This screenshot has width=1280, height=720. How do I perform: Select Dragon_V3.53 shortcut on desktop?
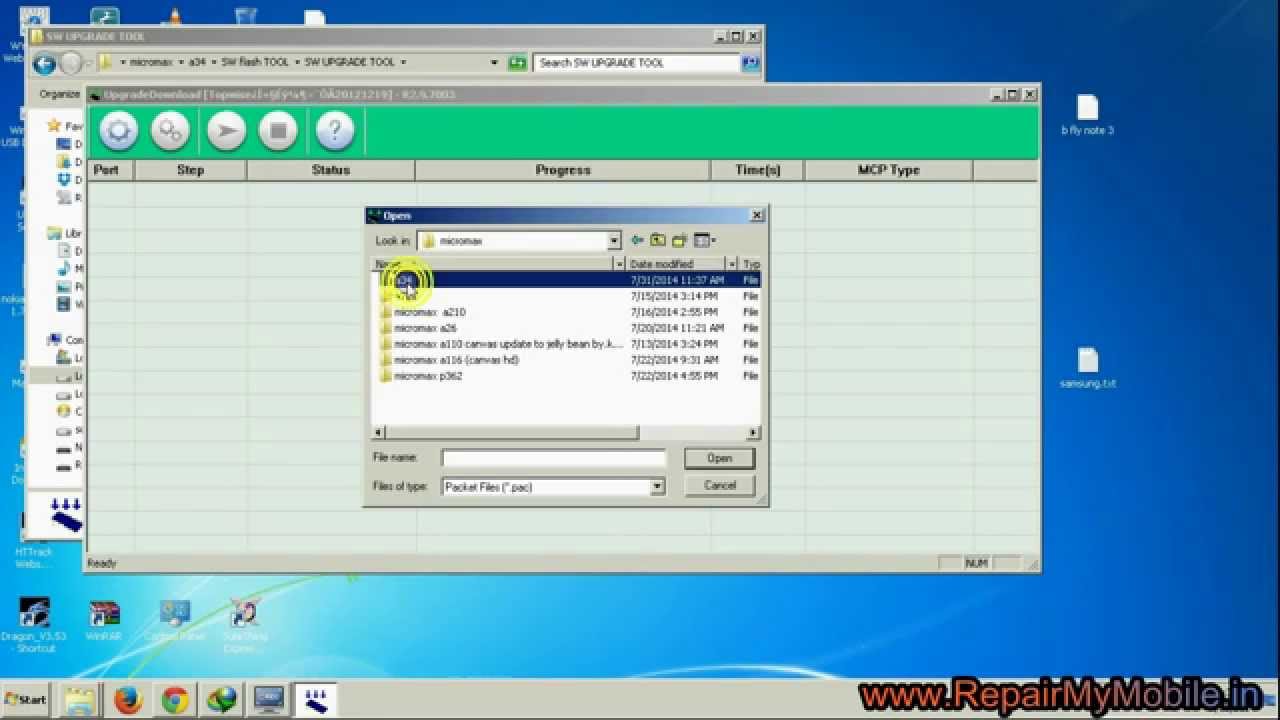point(34,626)
